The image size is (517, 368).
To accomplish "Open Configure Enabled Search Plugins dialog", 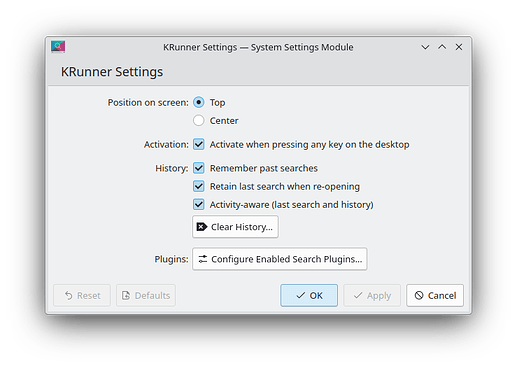I will pyautogui.click(x=280, y=259).
